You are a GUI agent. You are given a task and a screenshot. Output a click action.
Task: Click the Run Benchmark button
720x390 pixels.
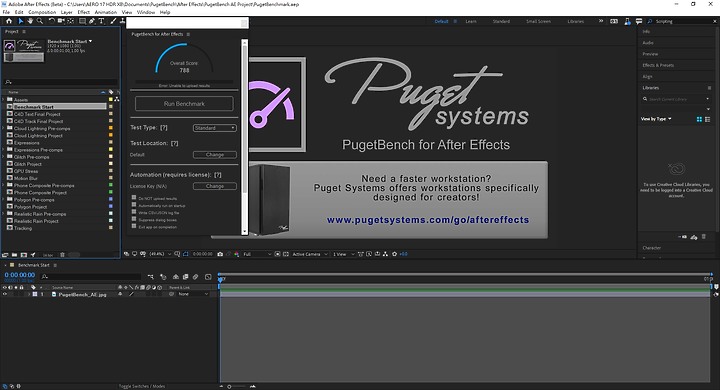tap(184, 104)
